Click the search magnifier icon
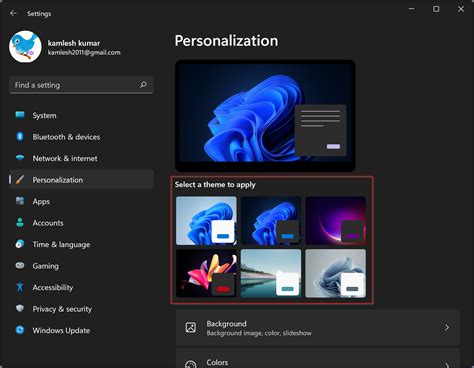The width and height of the screenshot is (474, 368). point(143,85)
